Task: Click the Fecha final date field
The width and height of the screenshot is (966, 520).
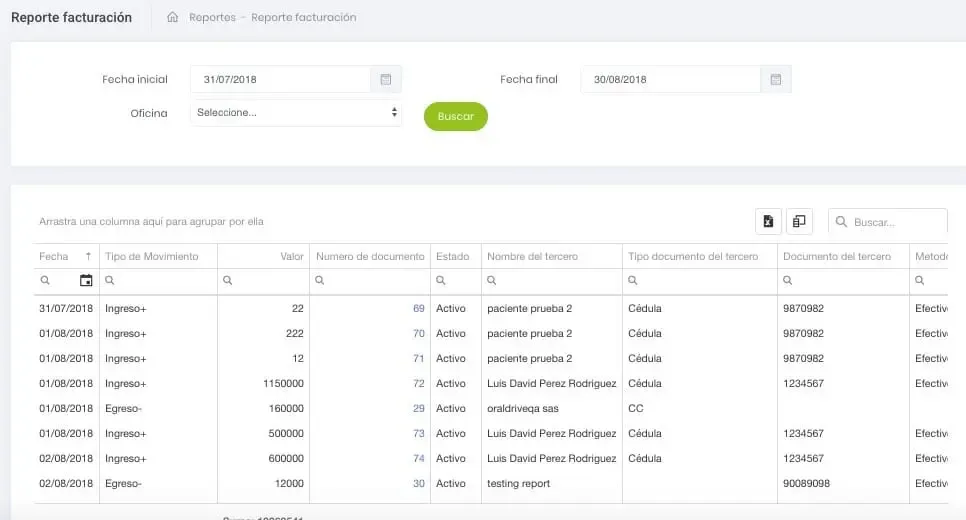Action: point(670,80)
